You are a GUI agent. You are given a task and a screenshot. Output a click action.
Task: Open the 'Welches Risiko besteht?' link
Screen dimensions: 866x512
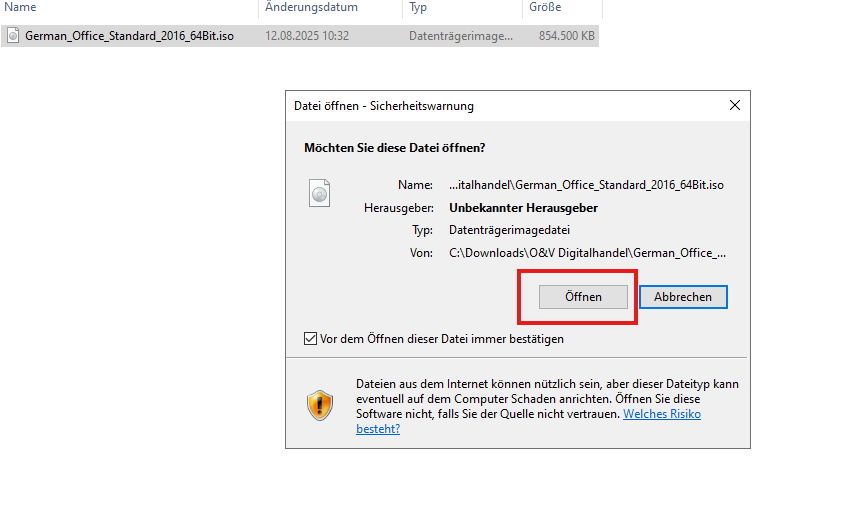pyautogui.click(x=661, y=414)
